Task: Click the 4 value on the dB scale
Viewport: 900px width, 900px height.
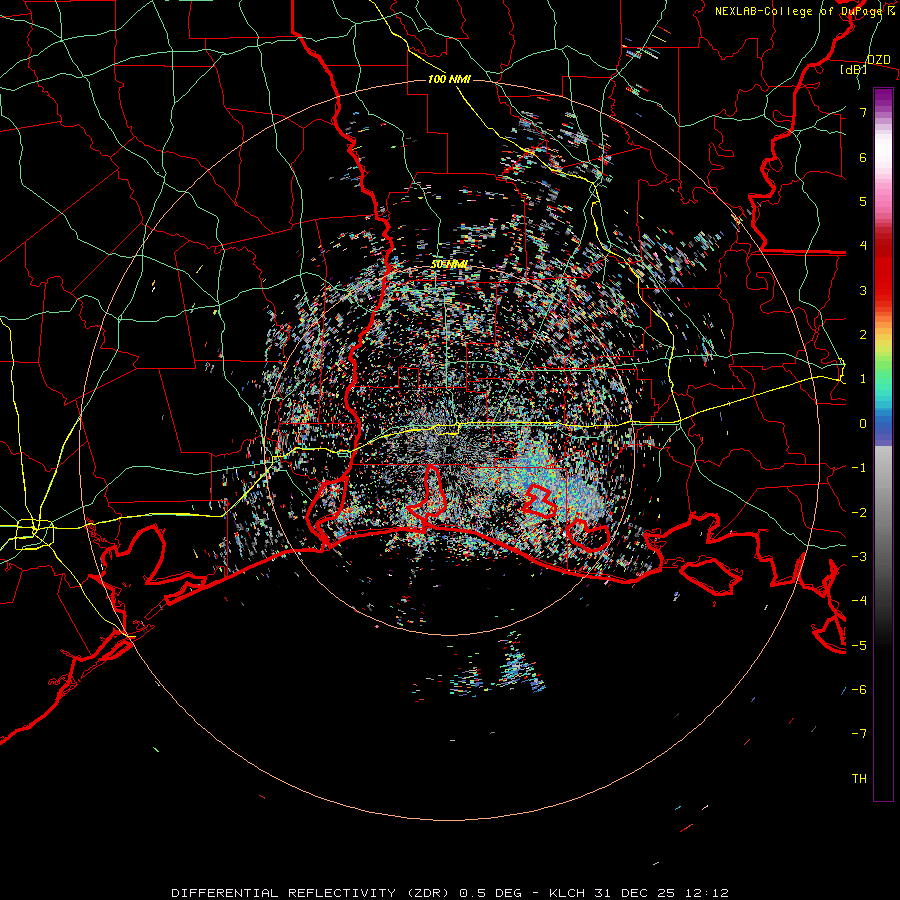Action: tap(863, 246)
